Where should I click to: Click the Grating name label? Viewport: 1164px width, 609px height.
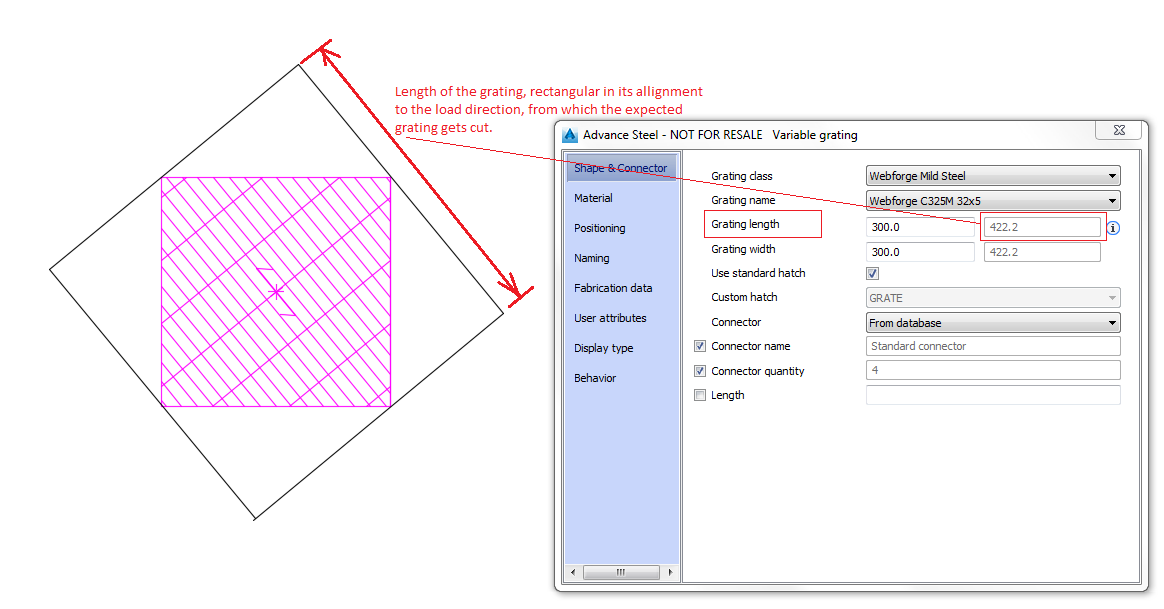(743, 200)
